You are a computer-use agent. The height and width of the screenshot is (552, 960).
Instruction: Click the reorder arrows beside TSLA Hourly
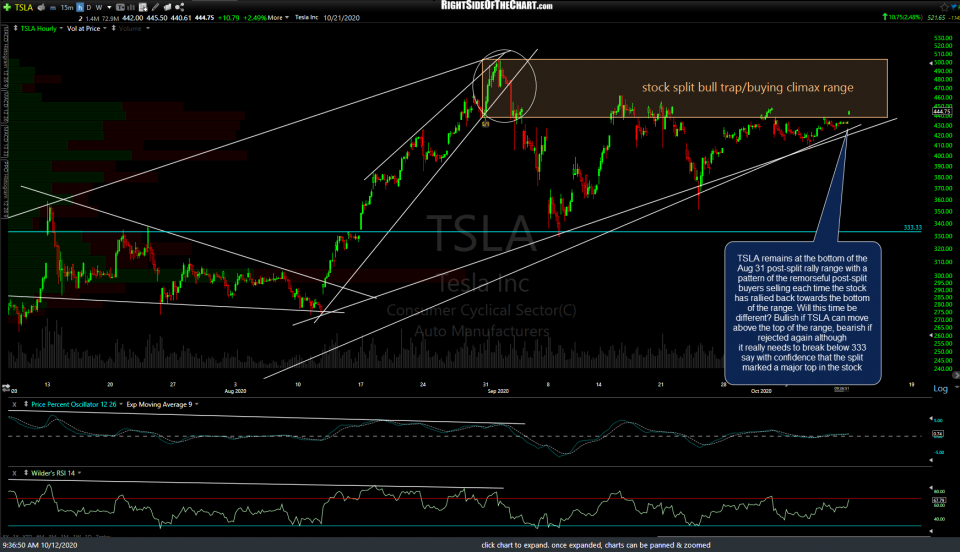click(15, 28)
